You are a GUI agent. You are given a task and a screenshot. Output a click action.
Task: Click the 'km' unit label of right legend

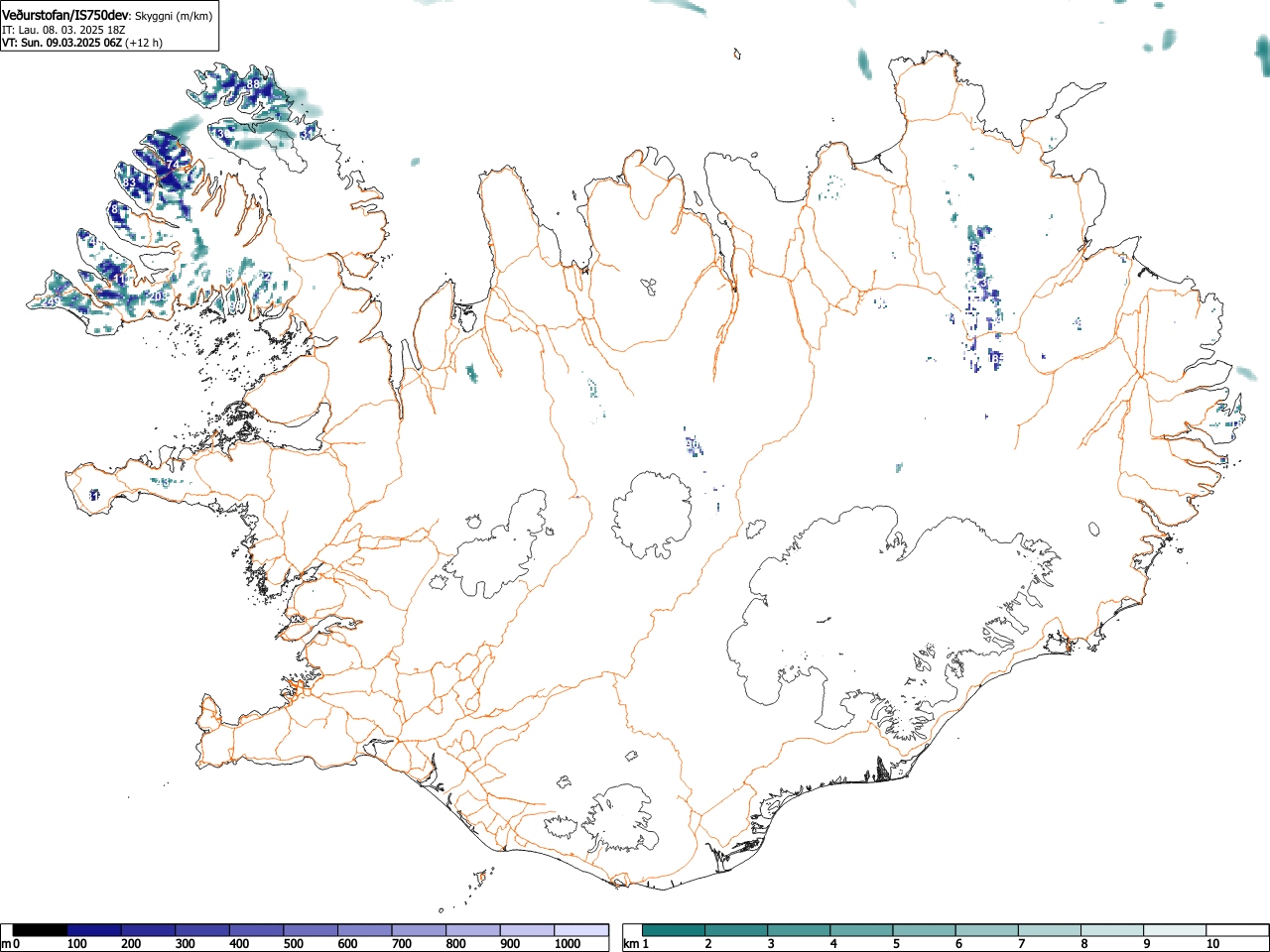631,944
